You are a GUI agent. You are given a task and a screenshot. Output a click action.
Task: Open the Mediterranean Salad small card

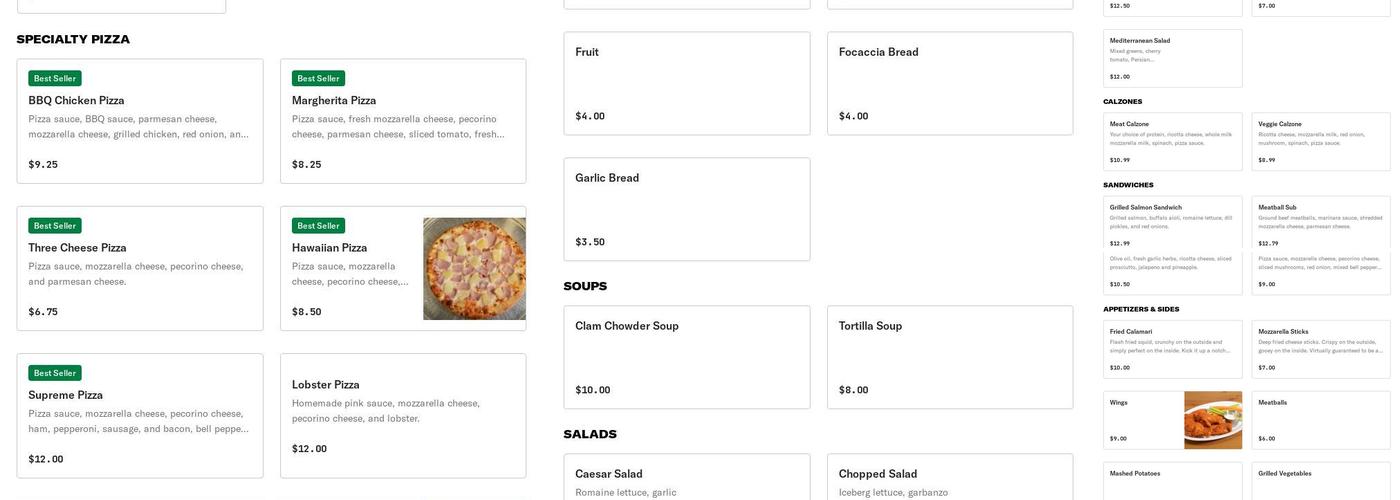[x=1172, y=58]
